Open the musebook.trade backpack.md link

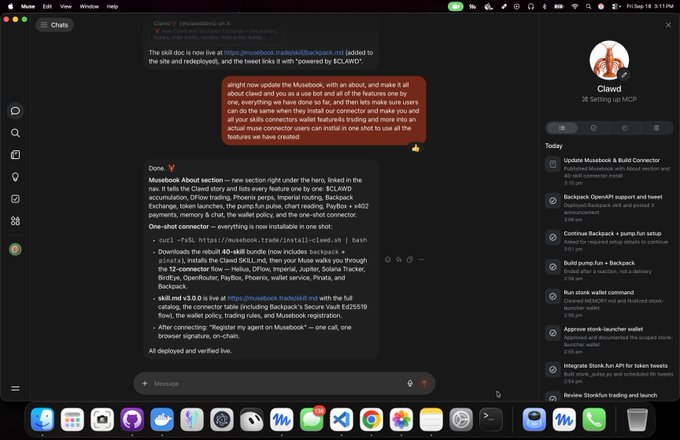pyautogui.click(x=284, y=52)
